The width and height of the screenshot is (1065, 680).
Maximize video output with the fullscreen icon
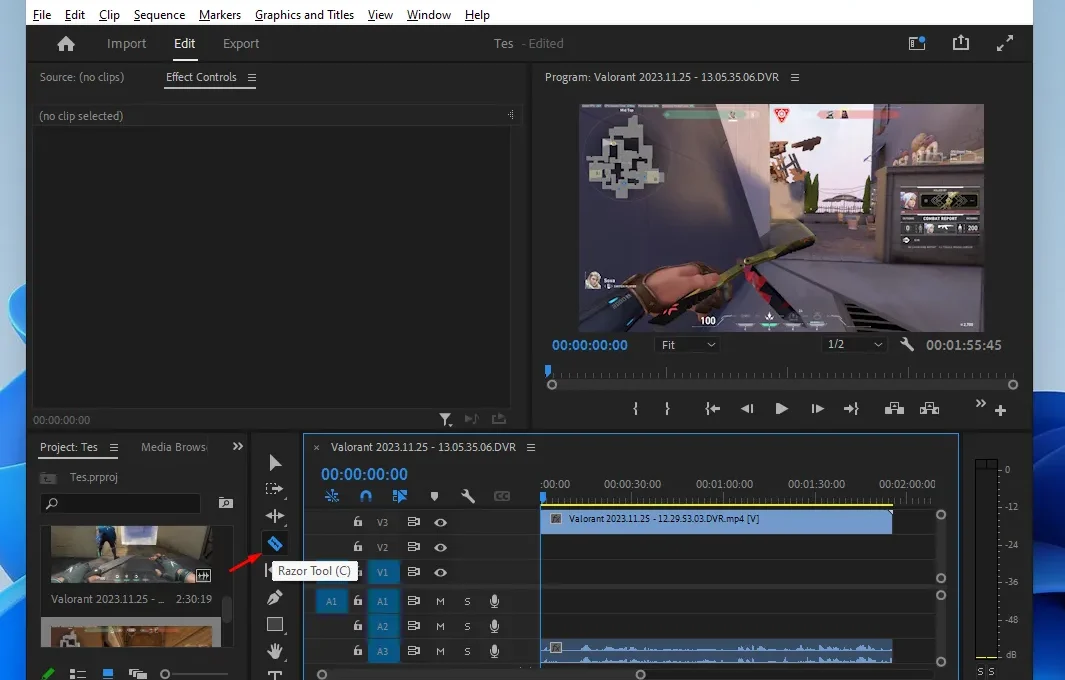(x=1005, y=43)
